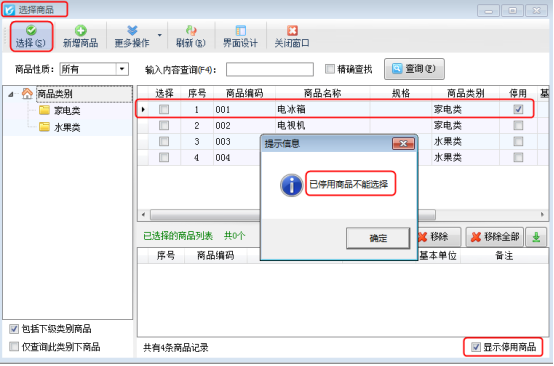Select the 水果类 category folder
The height and width of the screenshot is (366, 554).
59,127
